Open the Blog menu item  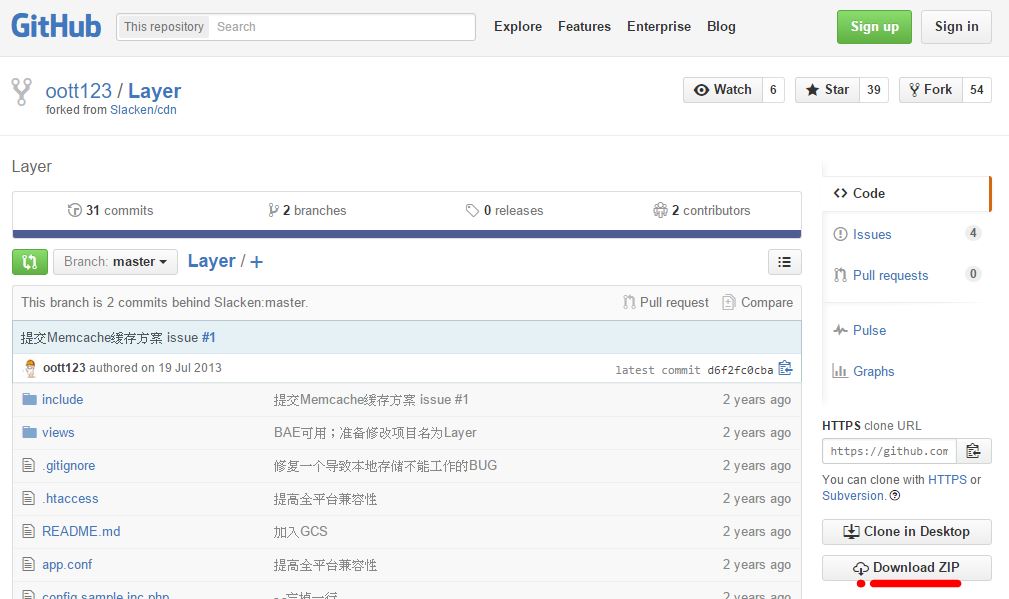(721, 26)
